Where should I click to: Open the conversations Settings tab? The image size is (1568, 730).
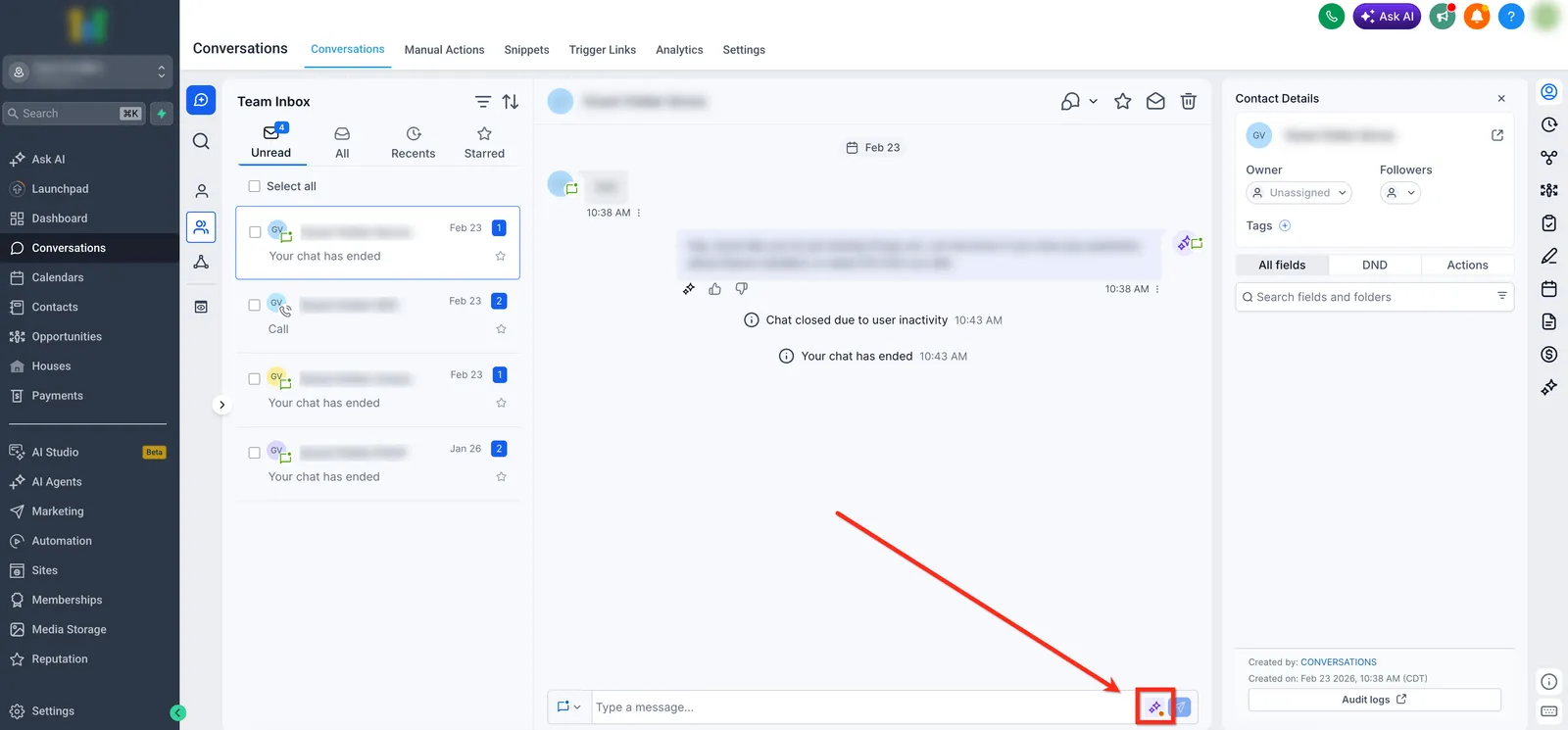click(744, 50)
